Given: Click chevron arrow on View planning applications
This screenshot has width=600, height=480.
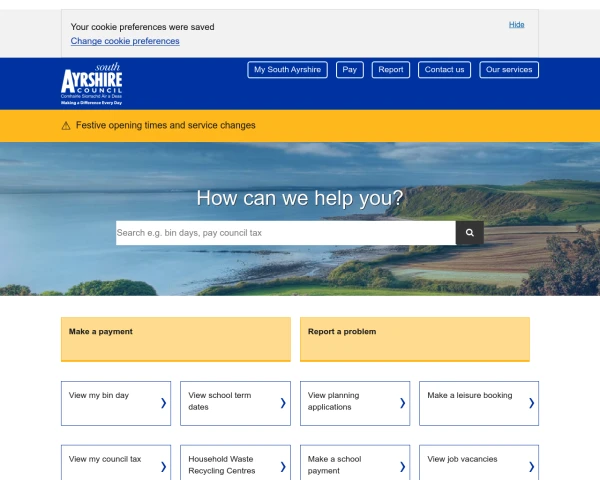Looking at the screenshot, I should (402, 403).
